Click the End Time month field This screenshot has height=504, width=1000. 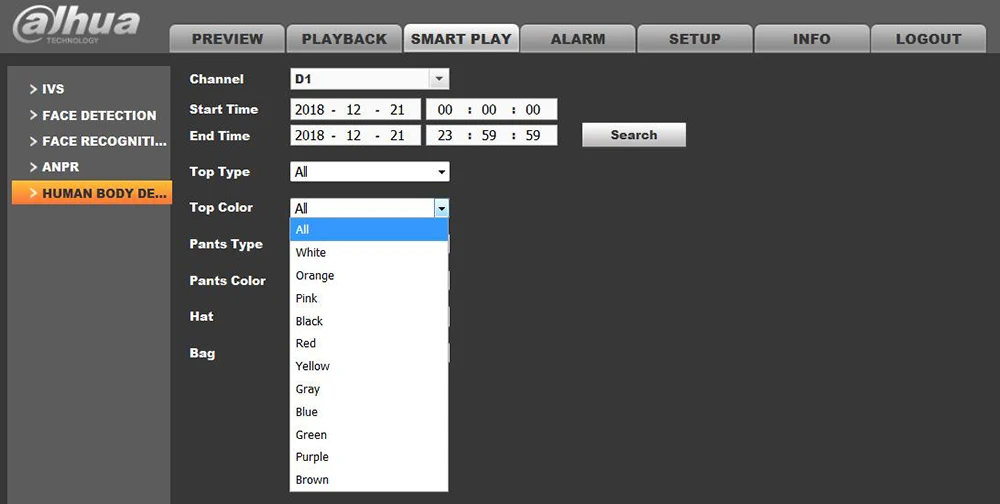pos(353,135)
